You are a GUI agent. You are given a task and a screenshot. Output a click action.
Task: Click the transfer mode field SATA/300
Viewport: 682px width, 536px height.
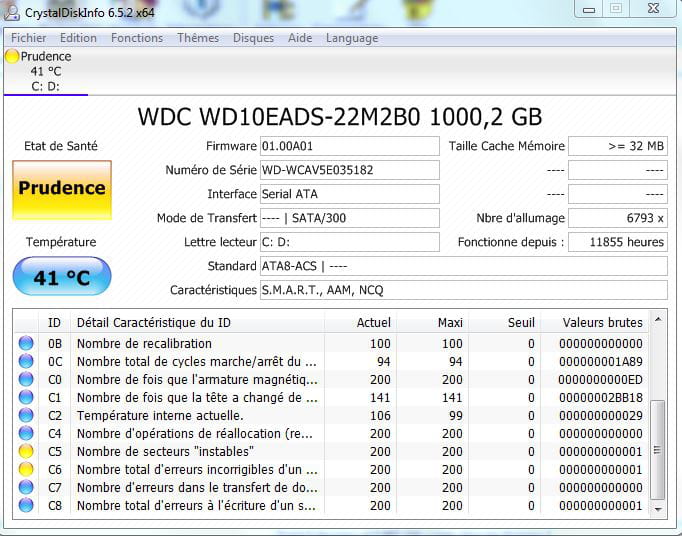click(350, 218)
